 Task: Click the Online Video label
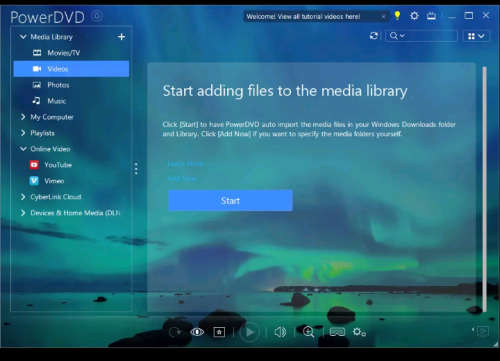(50, 149)
